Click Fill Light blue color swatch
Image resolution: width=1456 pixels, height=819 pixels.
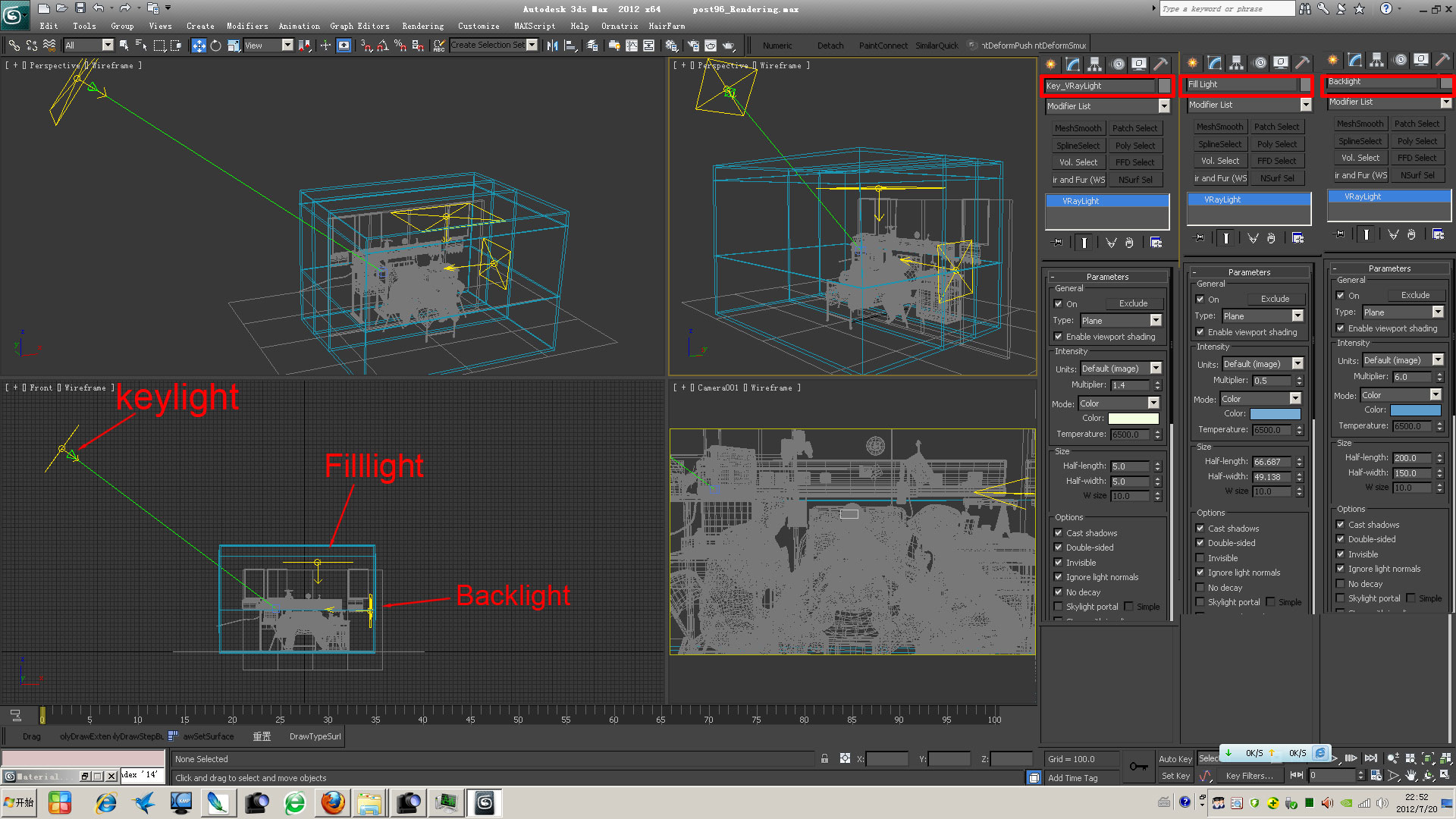pyautogui.click(x=1276, y=414)
